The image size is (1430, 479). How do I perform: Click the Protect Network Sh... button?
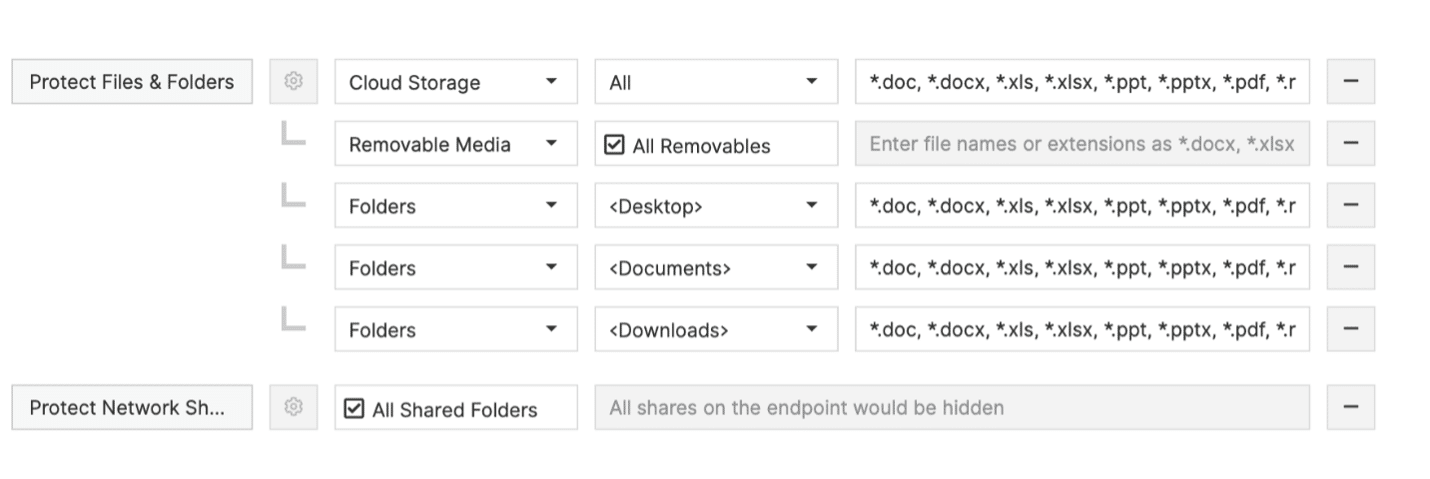(x=132, y=407)
